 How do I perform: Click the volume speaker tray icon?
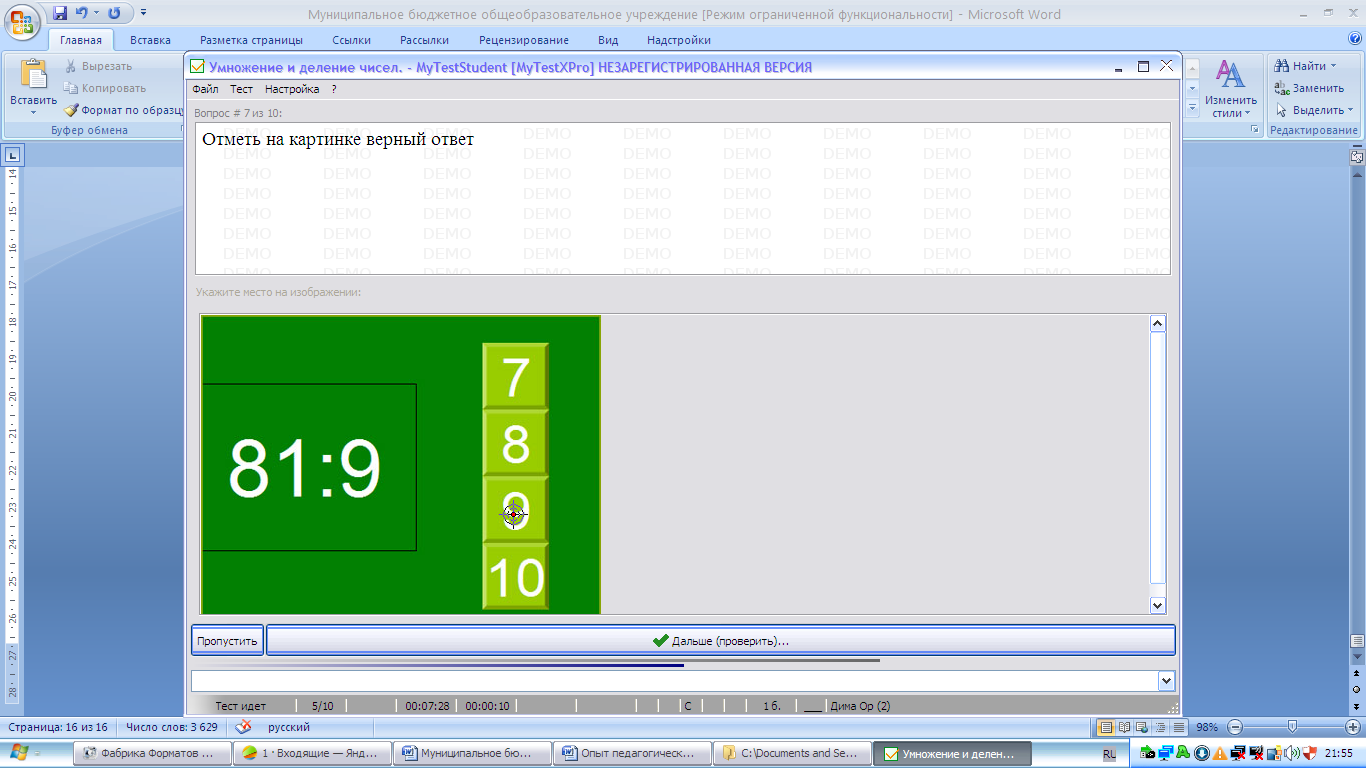coord(1293,753)
